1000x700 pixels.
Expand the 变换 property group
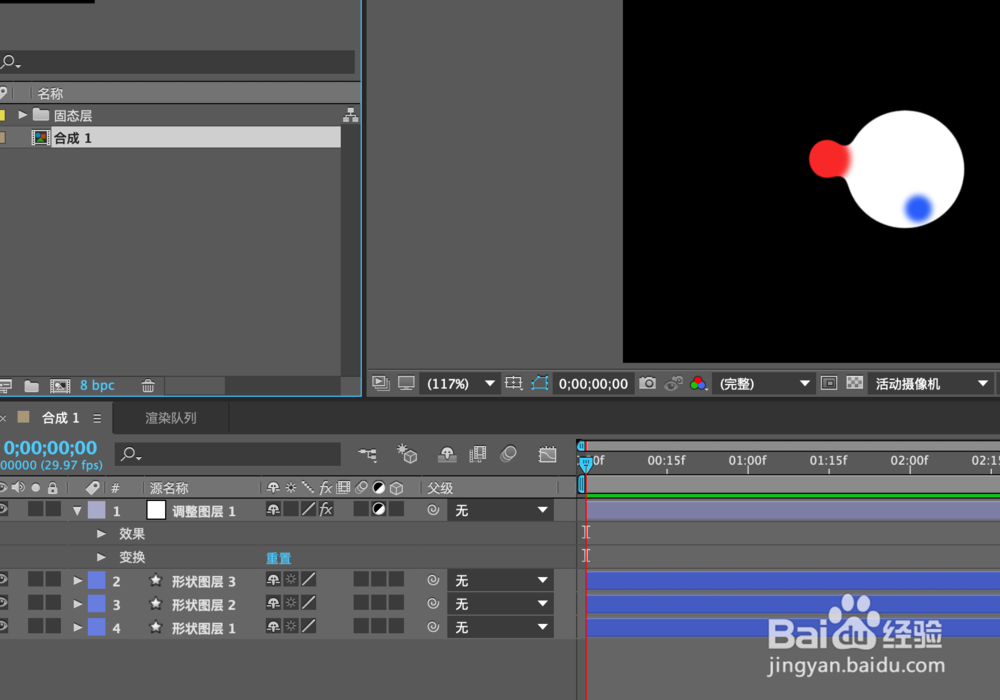[x=101, y=557]
